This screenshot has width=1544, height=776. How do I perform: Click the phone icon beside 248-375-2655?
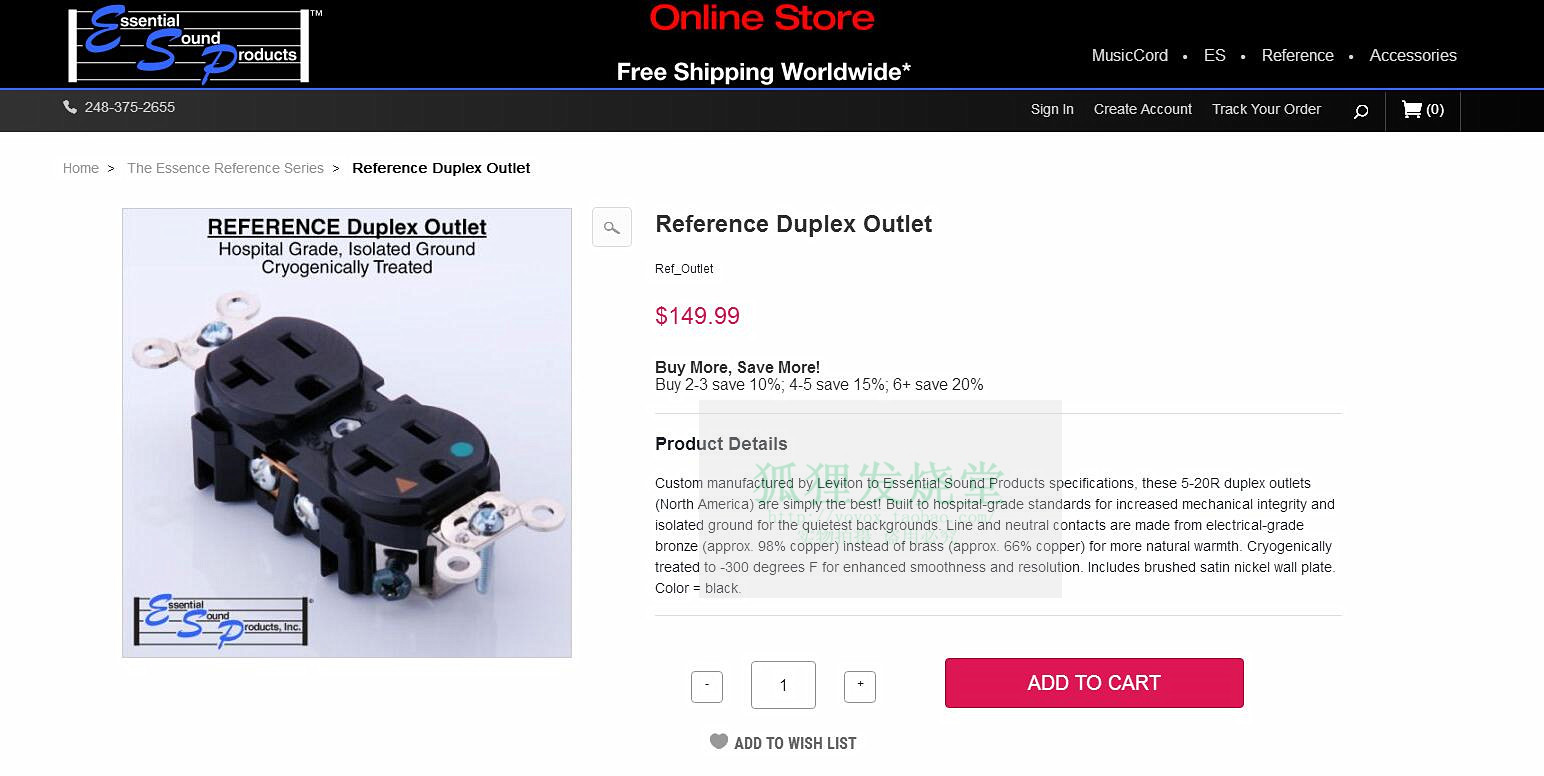pyautogui.click(x=70, y=107)
